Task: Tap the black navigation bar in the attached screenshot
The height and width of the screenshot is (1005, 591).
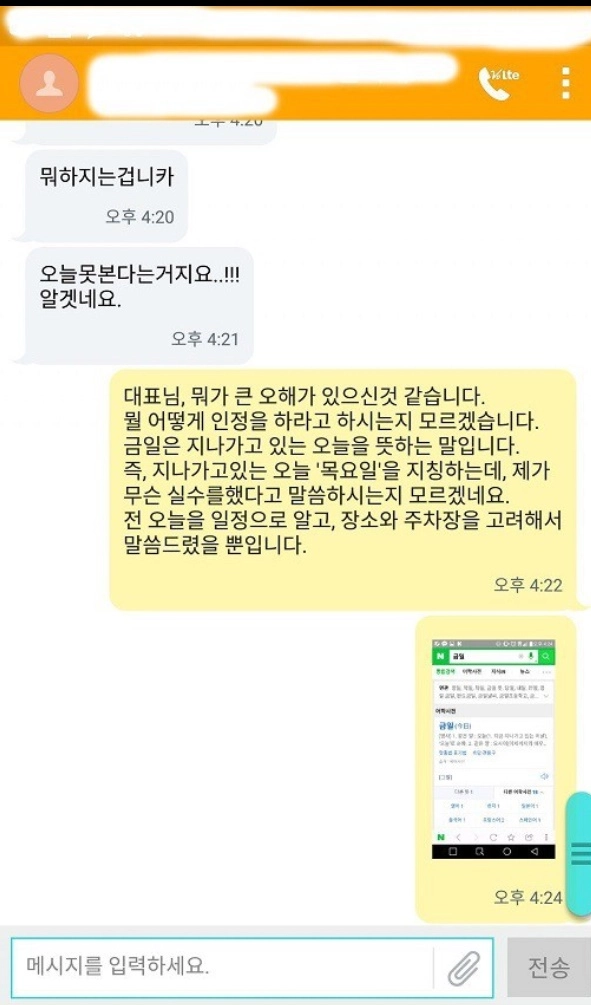Action: pyautogui.click(x=494, y=851)
